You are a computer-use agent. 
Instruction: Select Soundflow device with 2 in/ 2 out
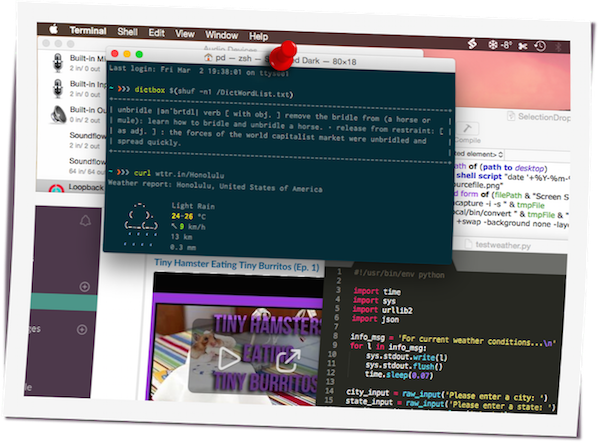tap(71, 140)
